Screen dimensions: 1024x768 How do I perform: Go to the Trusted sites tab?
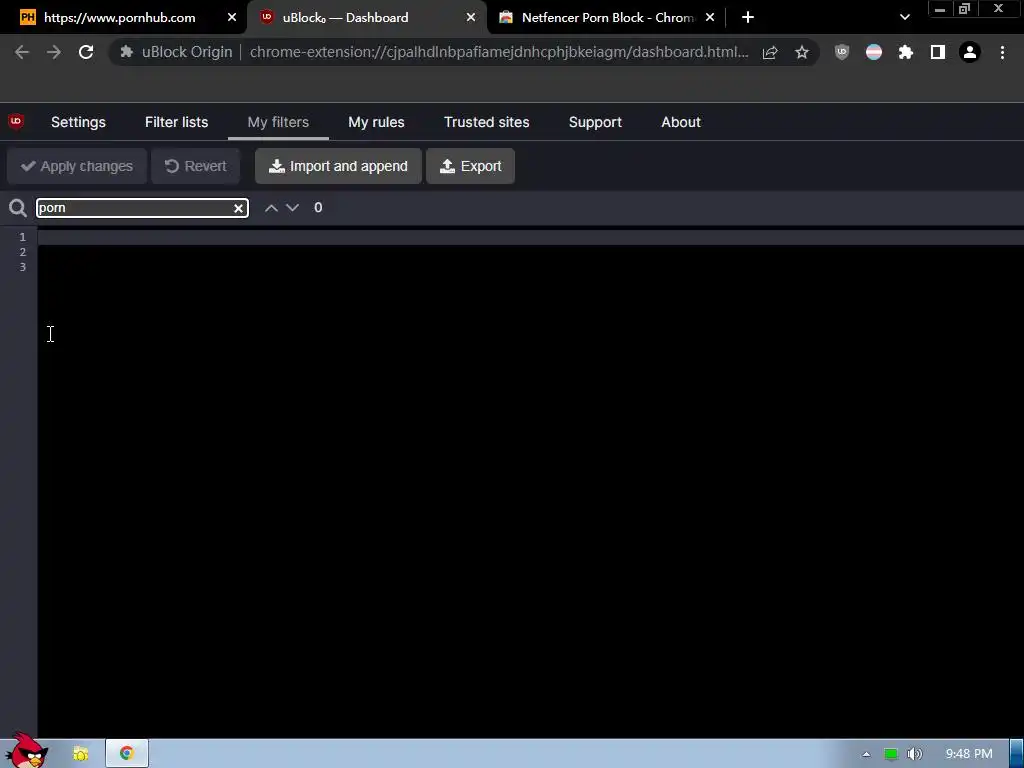coord(487,122)
